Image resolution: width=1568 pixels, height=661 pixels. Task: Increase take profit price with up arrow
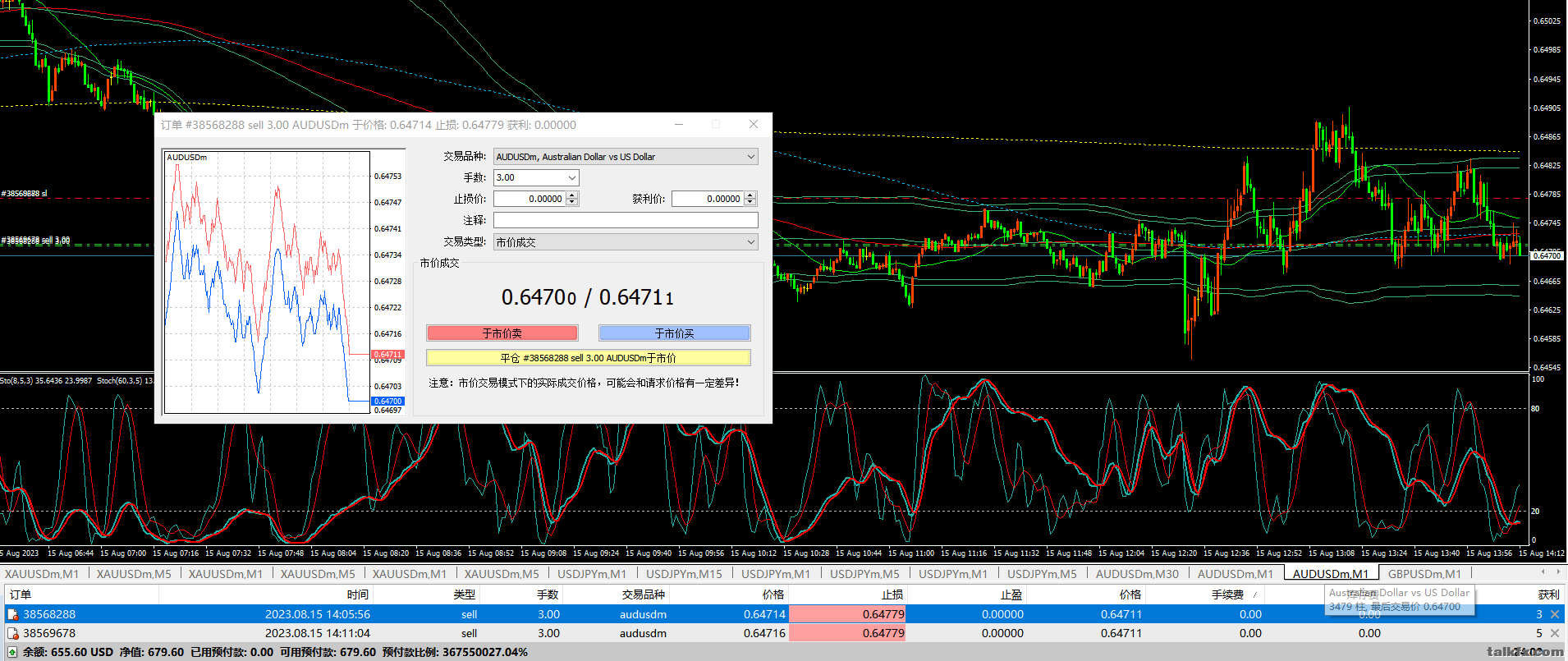click(750, 195)
